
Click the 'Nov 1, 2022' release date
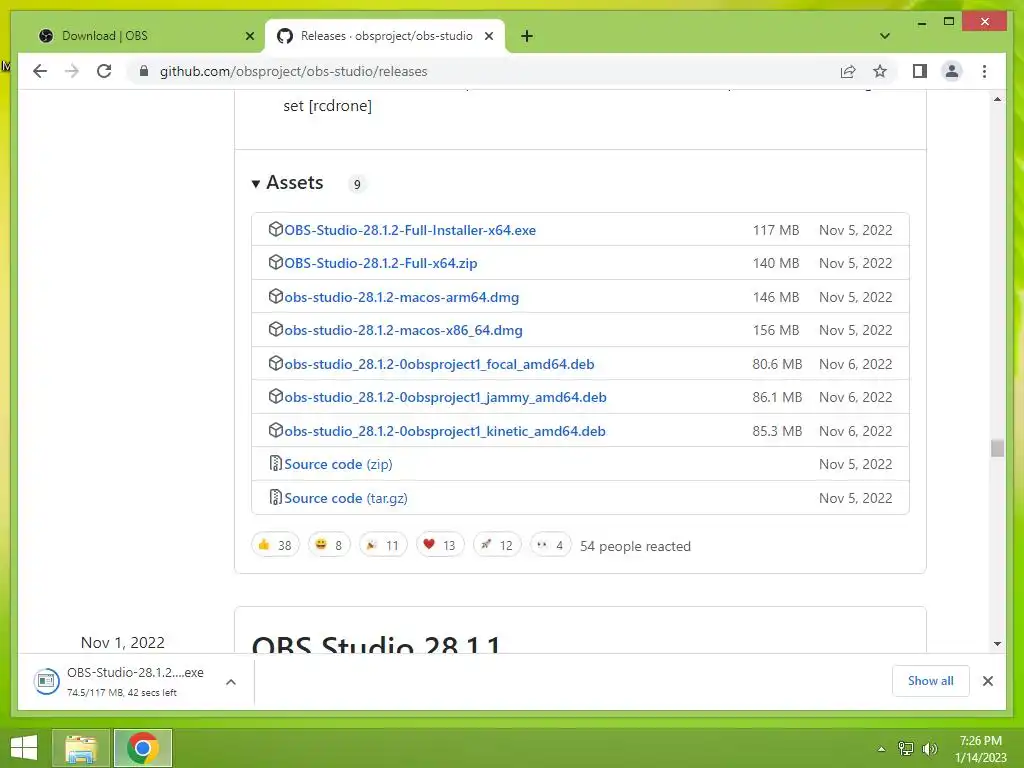pyautogui.click(x=122, y=643)
